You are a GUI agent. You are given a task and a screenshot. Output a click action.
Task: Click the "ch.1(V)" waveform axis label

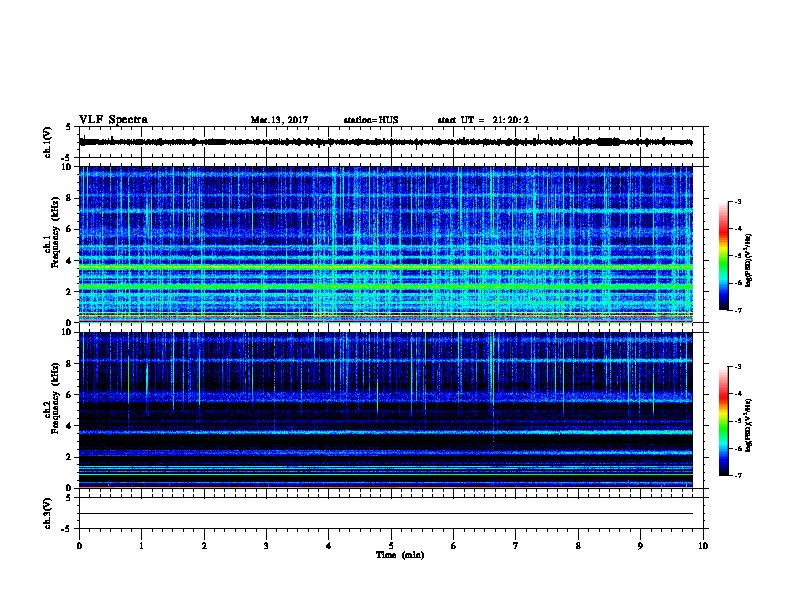(47, 142)
